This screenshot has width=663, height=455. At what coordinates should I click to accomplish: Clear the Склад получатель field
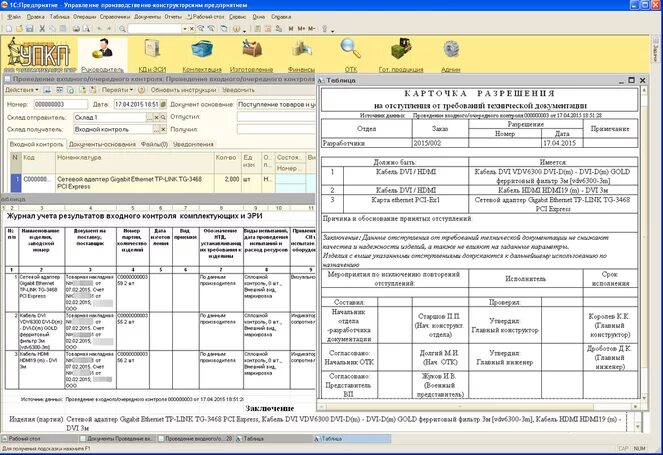point(163,129)
